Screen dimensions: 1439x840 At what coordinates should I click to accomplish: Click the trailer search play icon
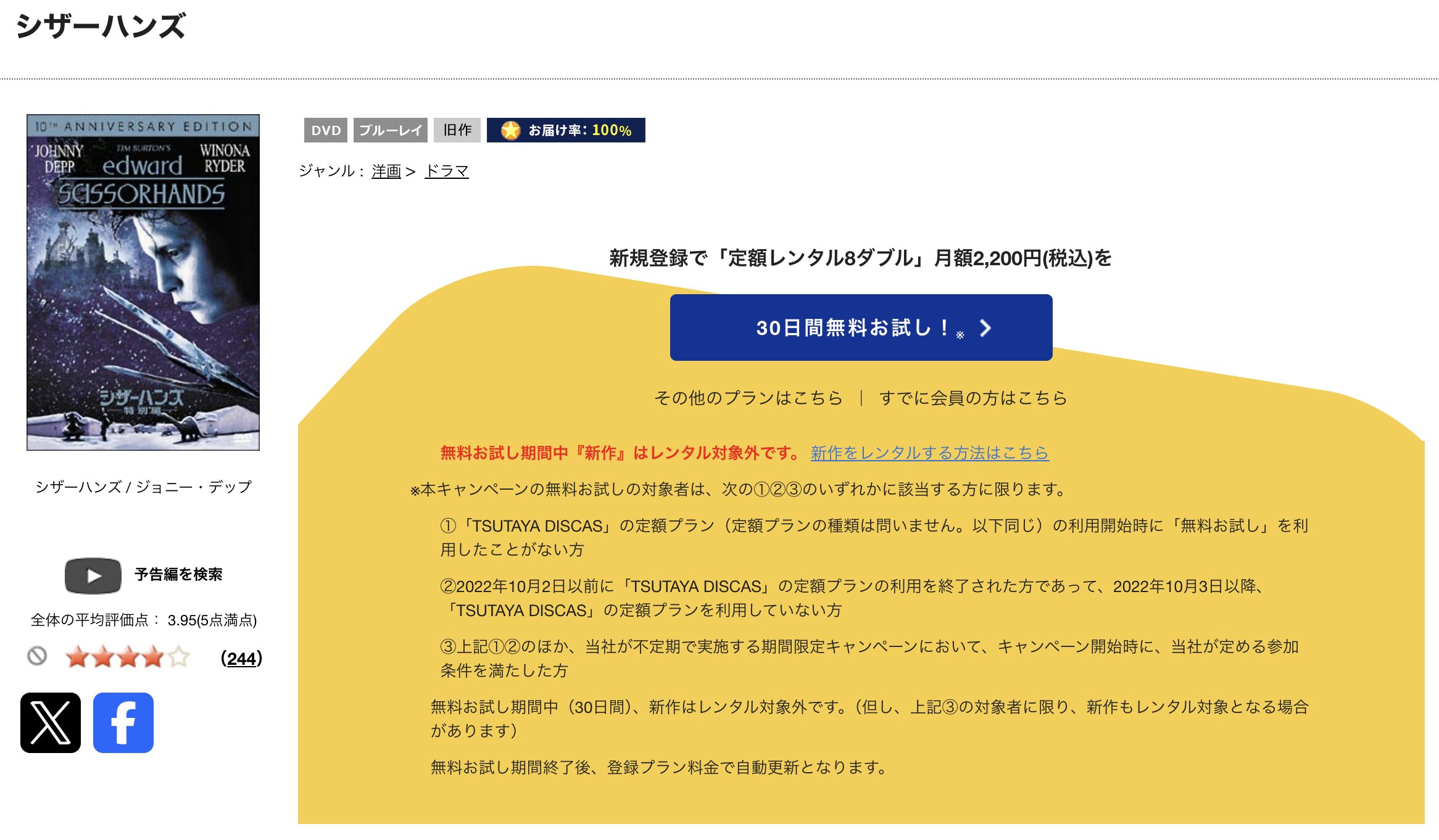point(93,575)
